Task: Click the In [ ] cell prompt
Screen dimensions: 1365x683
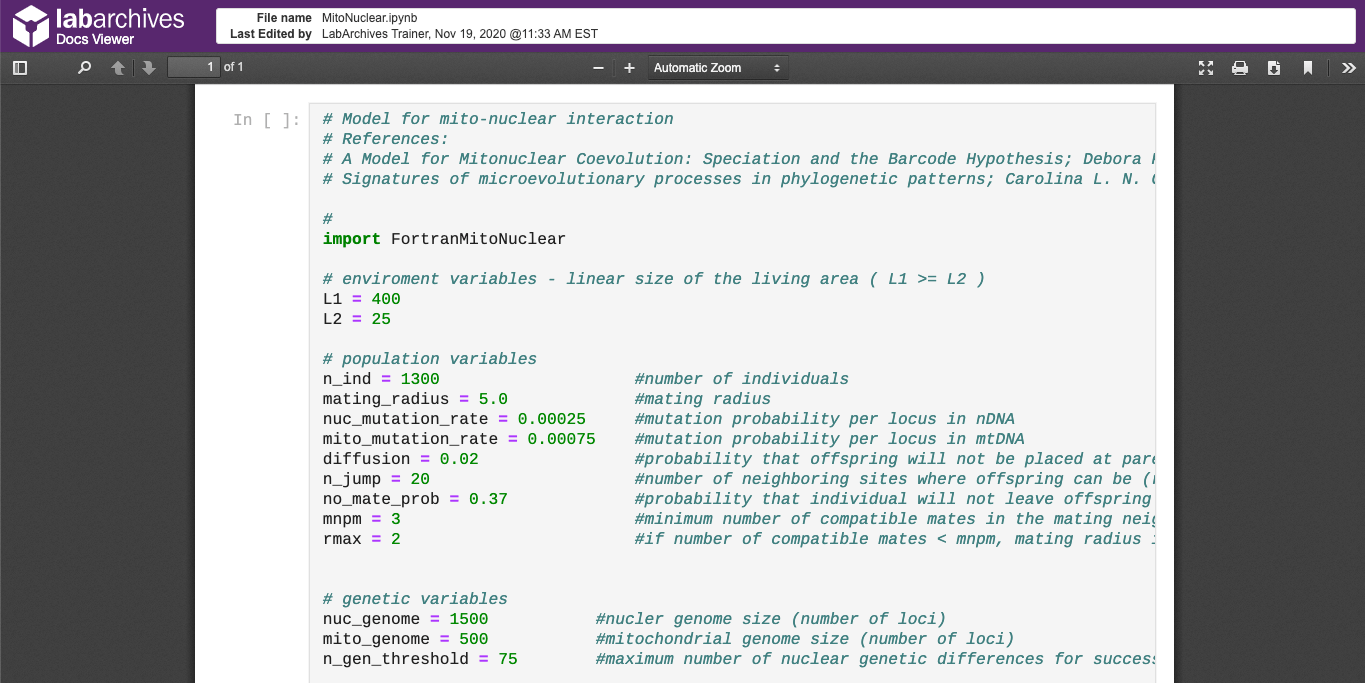Action: (x=267, y=120)
